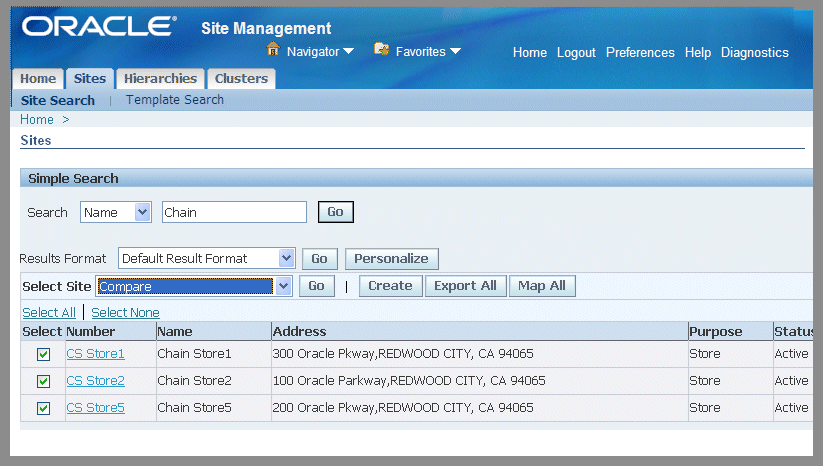This screenshot has height=466, width=823.
Task: Click the Select None link
Action: point(125,312)
